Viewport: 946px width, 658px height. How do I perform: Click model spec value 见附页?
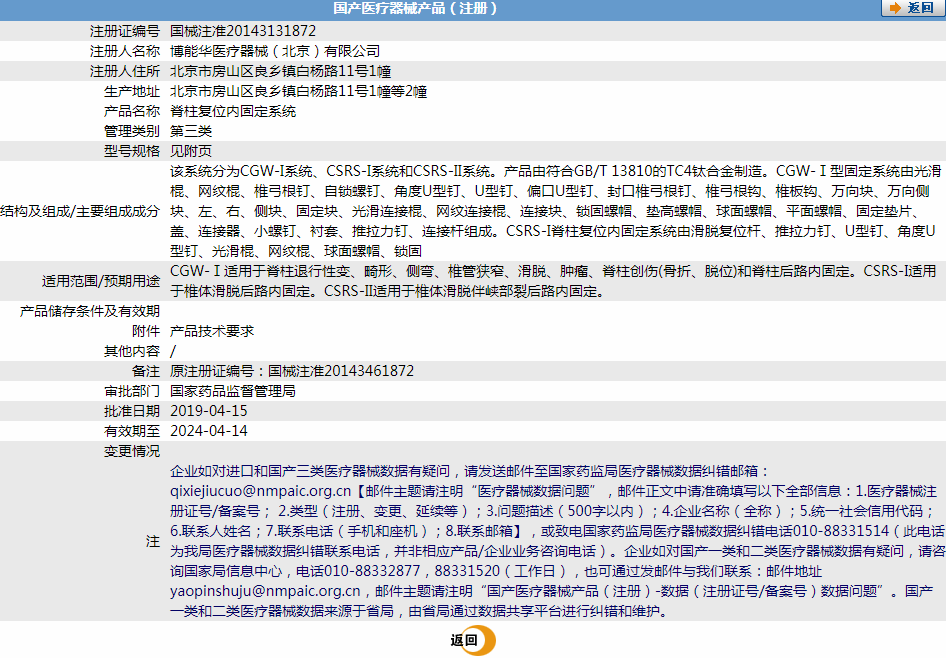click(191, 151)
